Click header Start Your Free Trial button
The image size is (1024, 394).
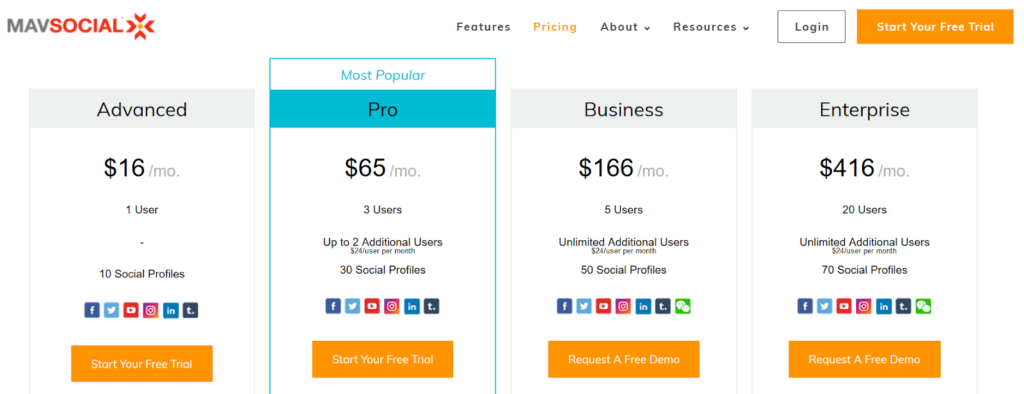935,27
